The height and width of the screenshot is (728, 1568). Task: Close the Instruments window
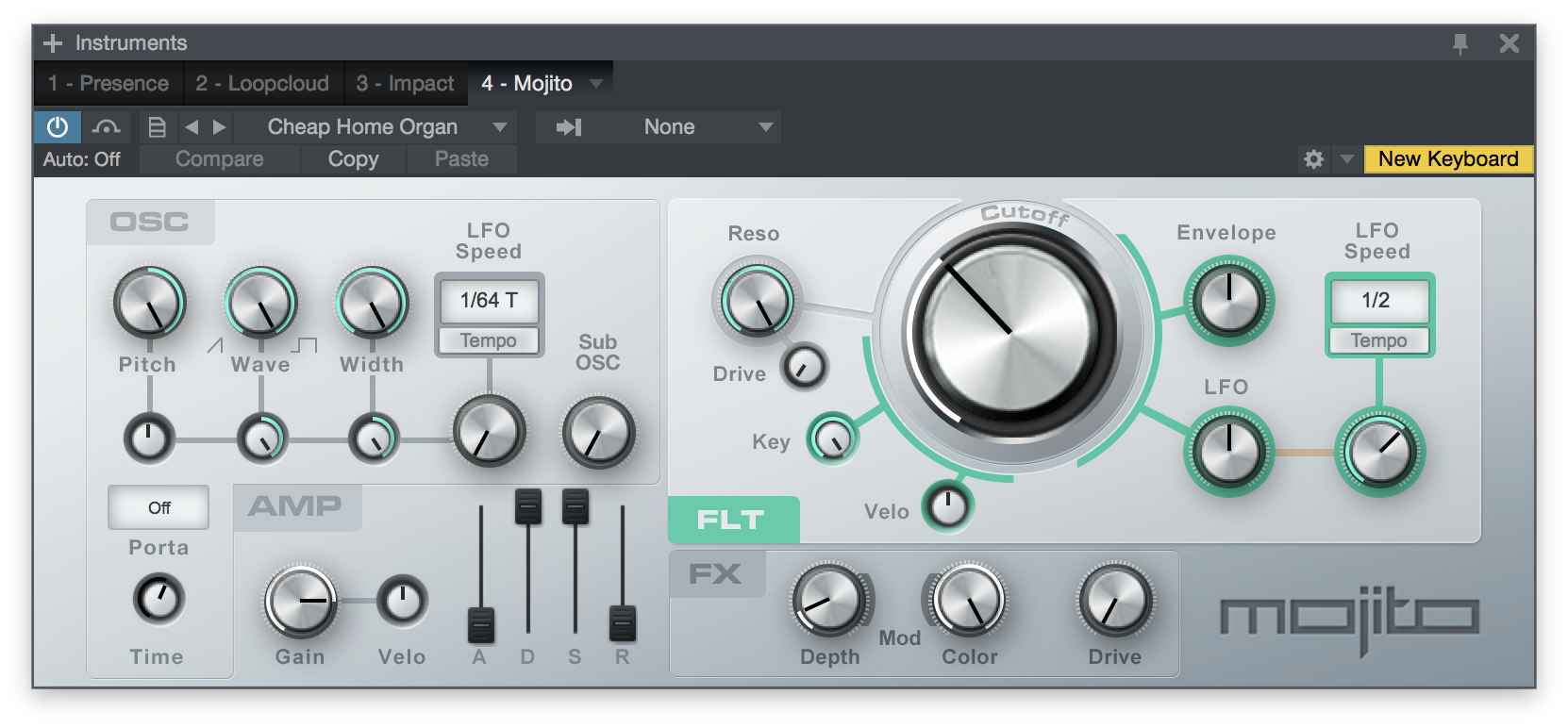click(x=1510, y=43)
